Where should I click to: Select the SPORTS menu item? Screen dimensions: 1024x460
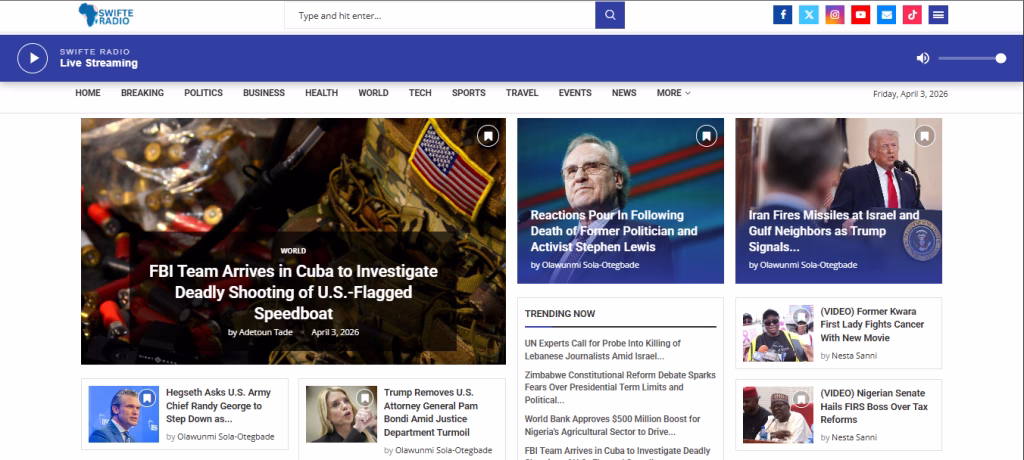click(468, 93)
